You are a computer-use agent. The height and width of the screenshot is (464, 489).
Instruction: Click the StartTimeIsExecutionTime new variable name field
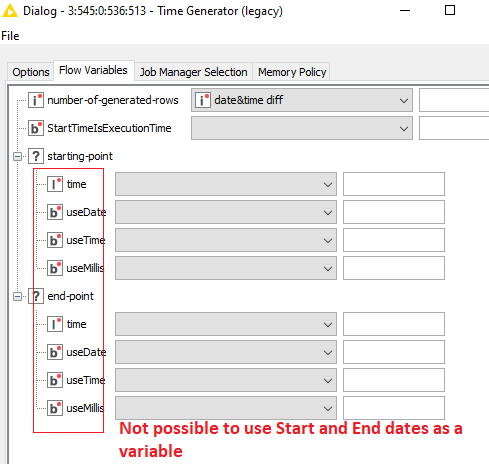coord(454,128)
